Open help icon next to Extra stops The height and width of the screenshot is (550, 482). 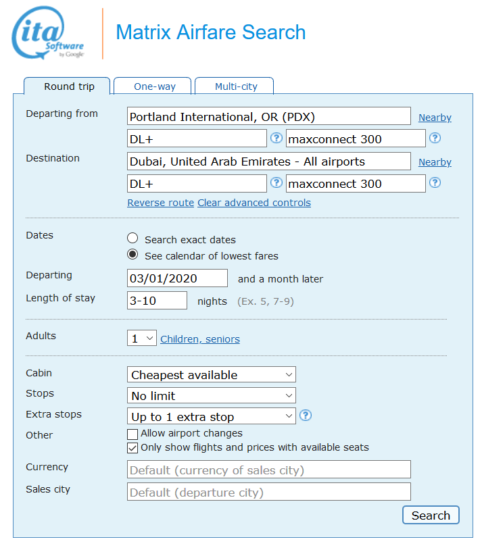click(306, 415)
